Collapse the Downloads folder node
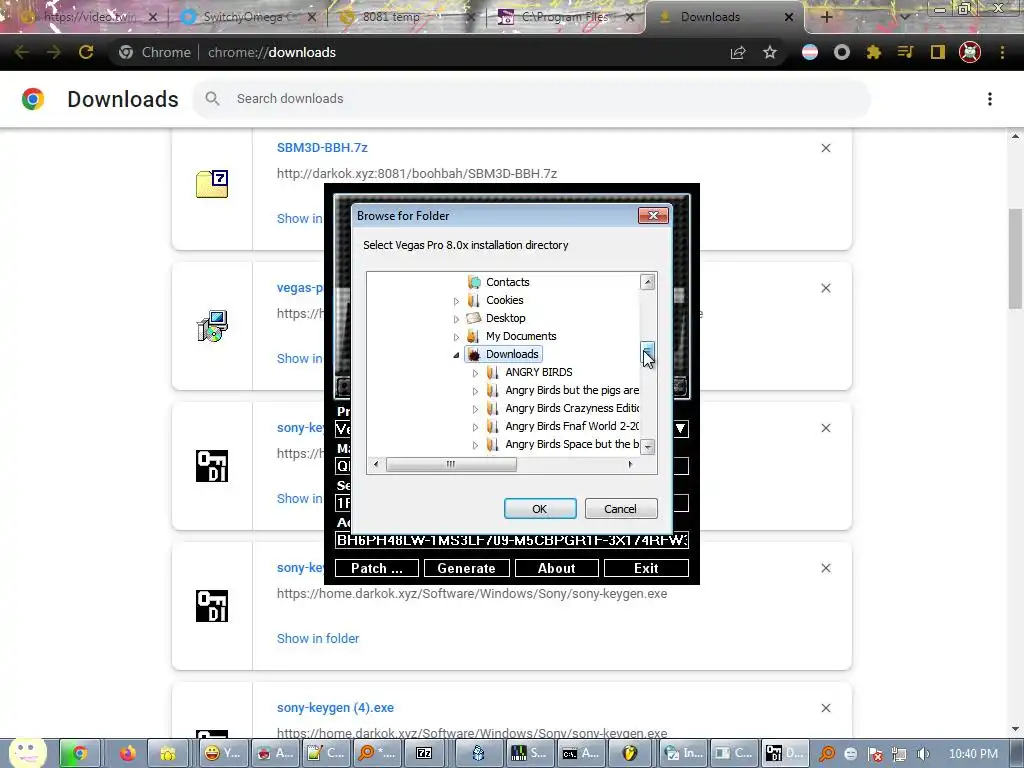 coord(456,355)
